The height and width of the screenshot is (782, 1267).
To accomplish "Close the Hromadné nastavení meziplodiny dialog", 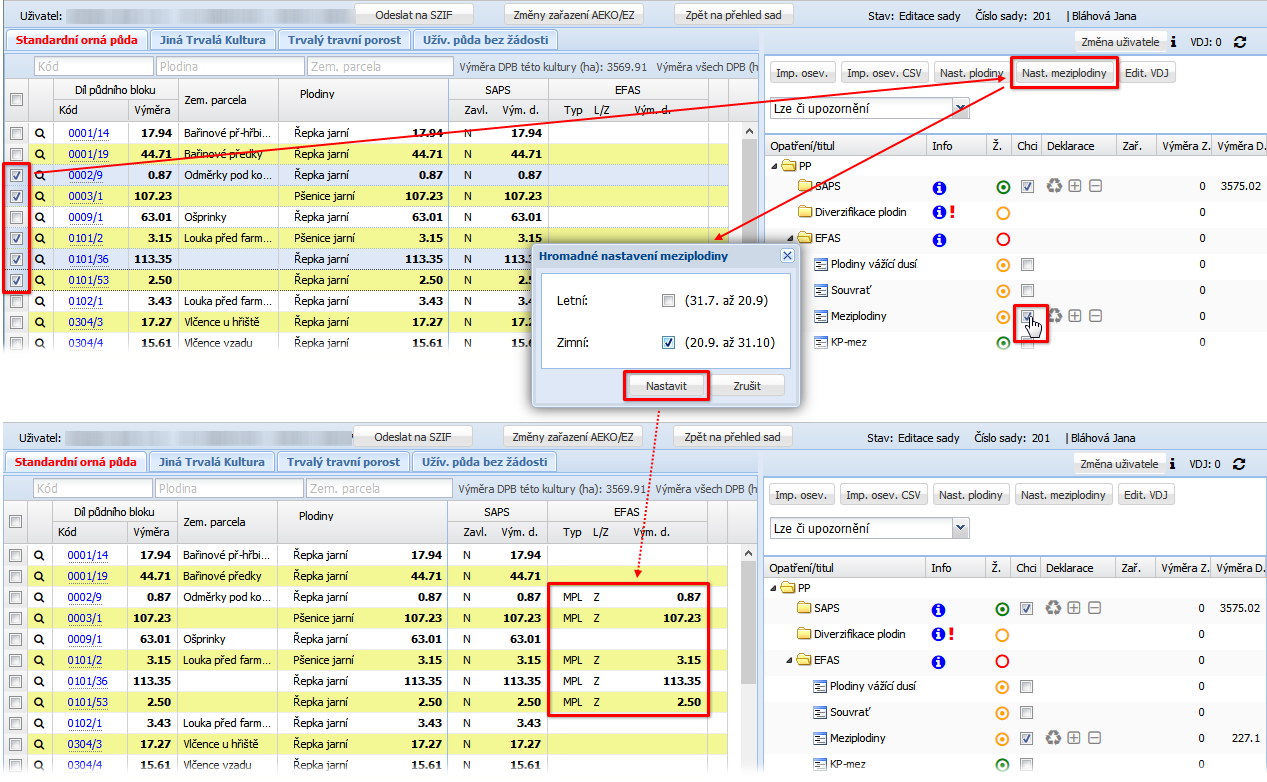I will [787, 256].
